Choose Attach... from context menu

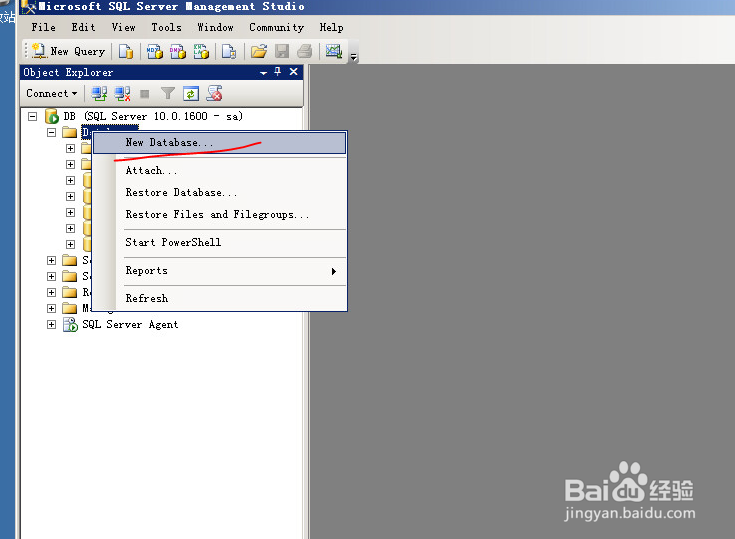coord(219,171)
